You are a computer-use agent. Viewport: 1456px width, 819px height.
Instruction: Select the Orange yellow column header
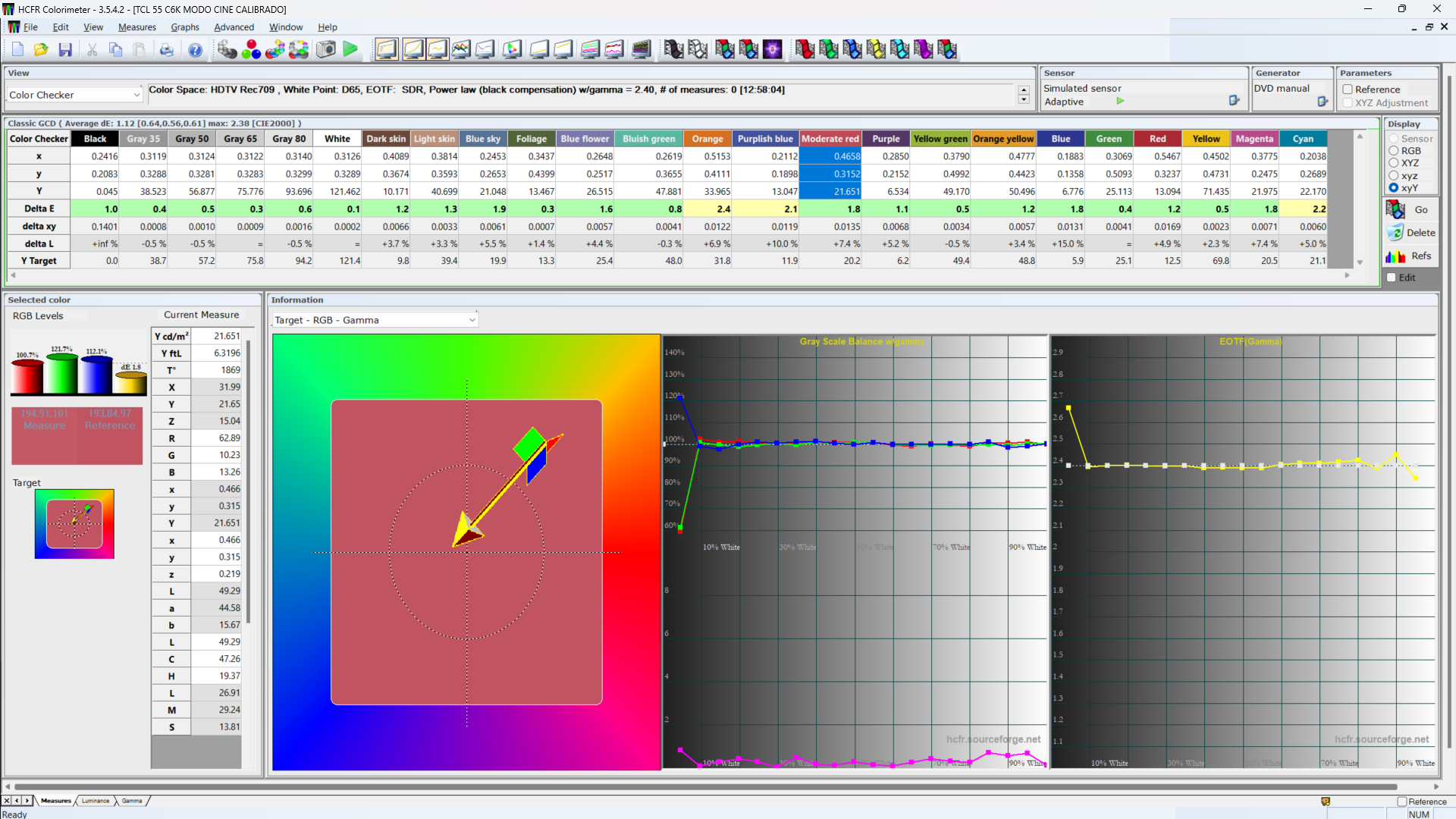click(x=1003, y=139)
